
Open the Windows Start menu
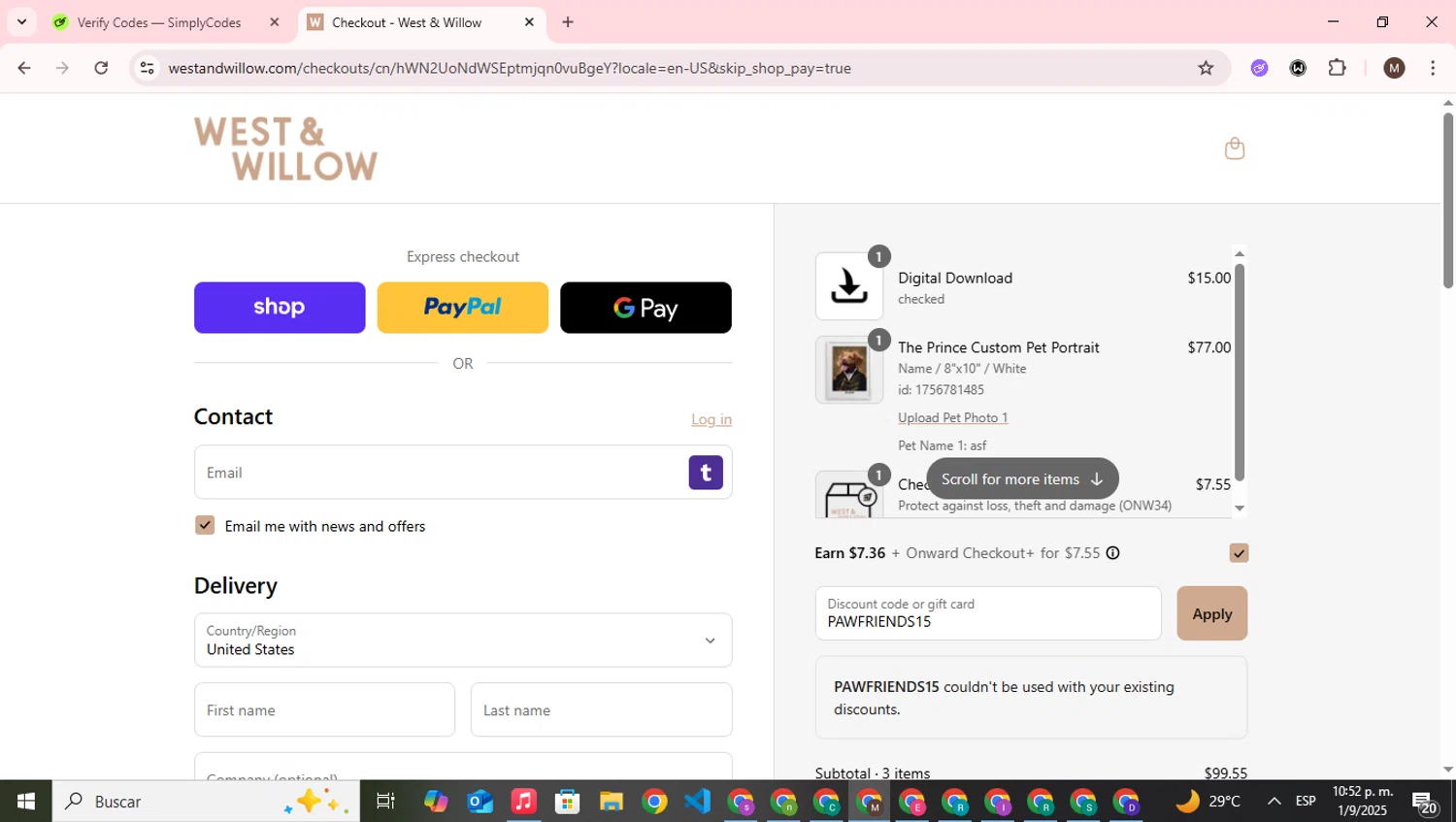[x=26, y=802]
